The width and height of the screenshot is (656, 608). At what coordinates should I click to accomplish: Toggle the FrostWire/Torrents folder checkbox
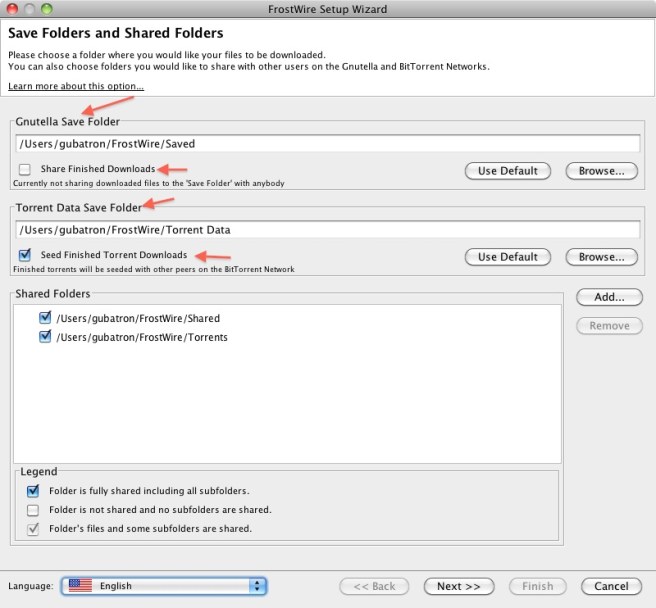point(45,337)
